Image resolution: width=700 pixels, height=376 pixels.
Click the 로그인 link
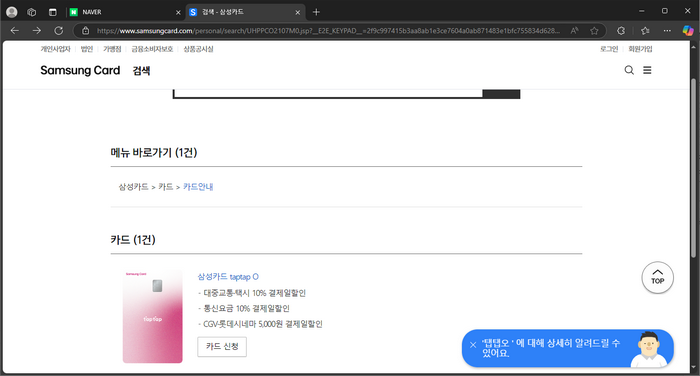pyautogui.click(x=609, y=49)
